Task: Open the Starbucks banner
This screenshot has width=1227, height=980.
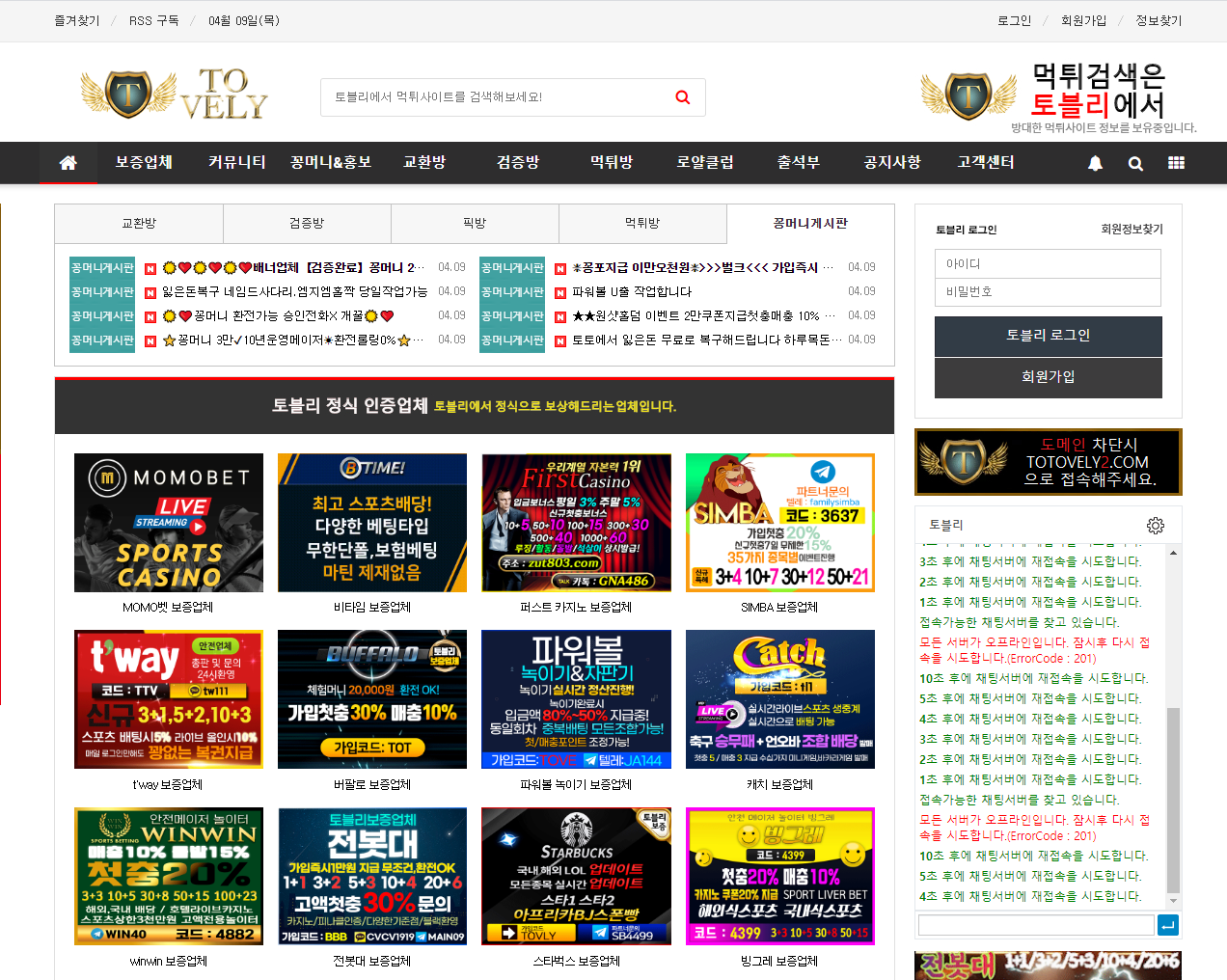Action: point(576,877)
